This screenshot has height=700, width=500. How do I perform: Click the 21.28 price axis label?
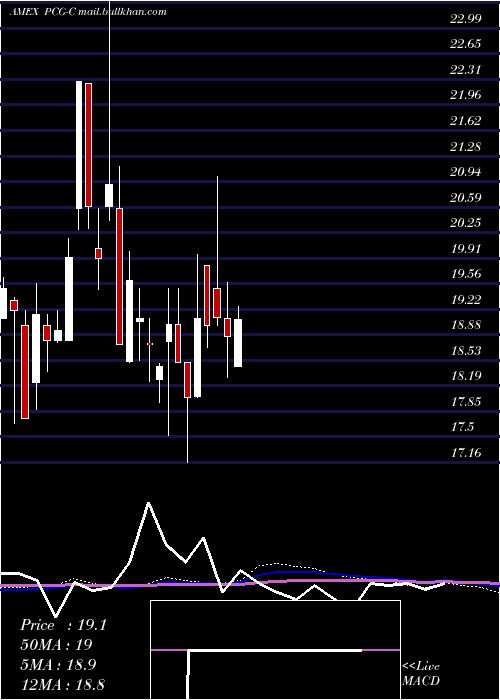466,146
